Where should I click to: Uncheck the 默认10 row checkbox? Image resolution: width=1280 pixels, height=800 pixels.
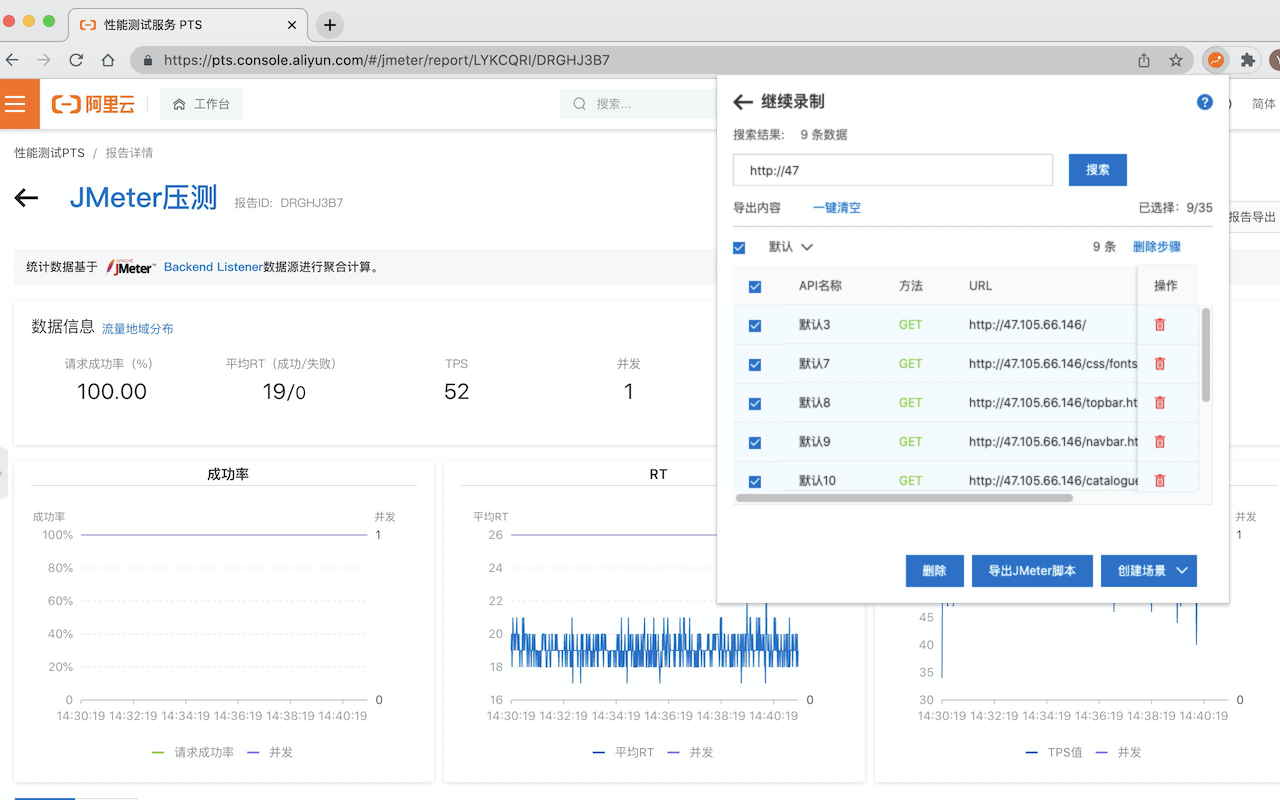tap(755, 481)
